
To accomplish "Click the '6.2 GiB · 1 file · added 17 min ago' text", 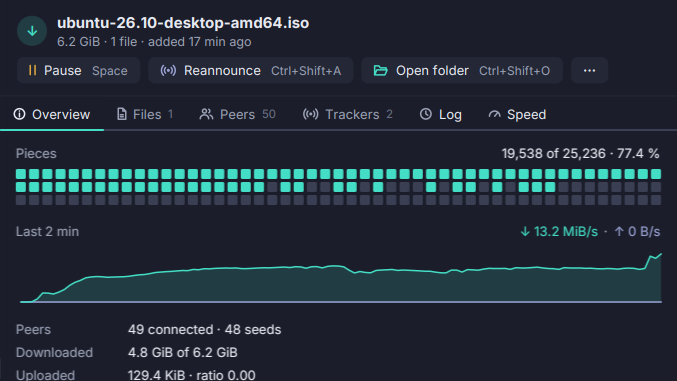I will pyautogui.click(x=154, y=42).
